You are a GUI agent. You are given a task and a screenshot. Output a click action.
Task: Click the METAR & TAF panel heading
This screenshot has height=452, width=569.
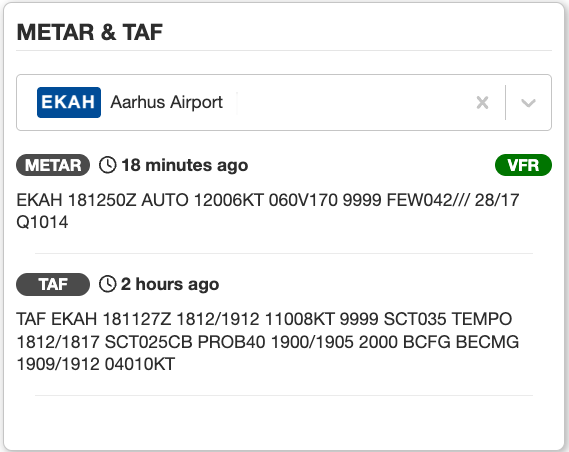(90, 32)
